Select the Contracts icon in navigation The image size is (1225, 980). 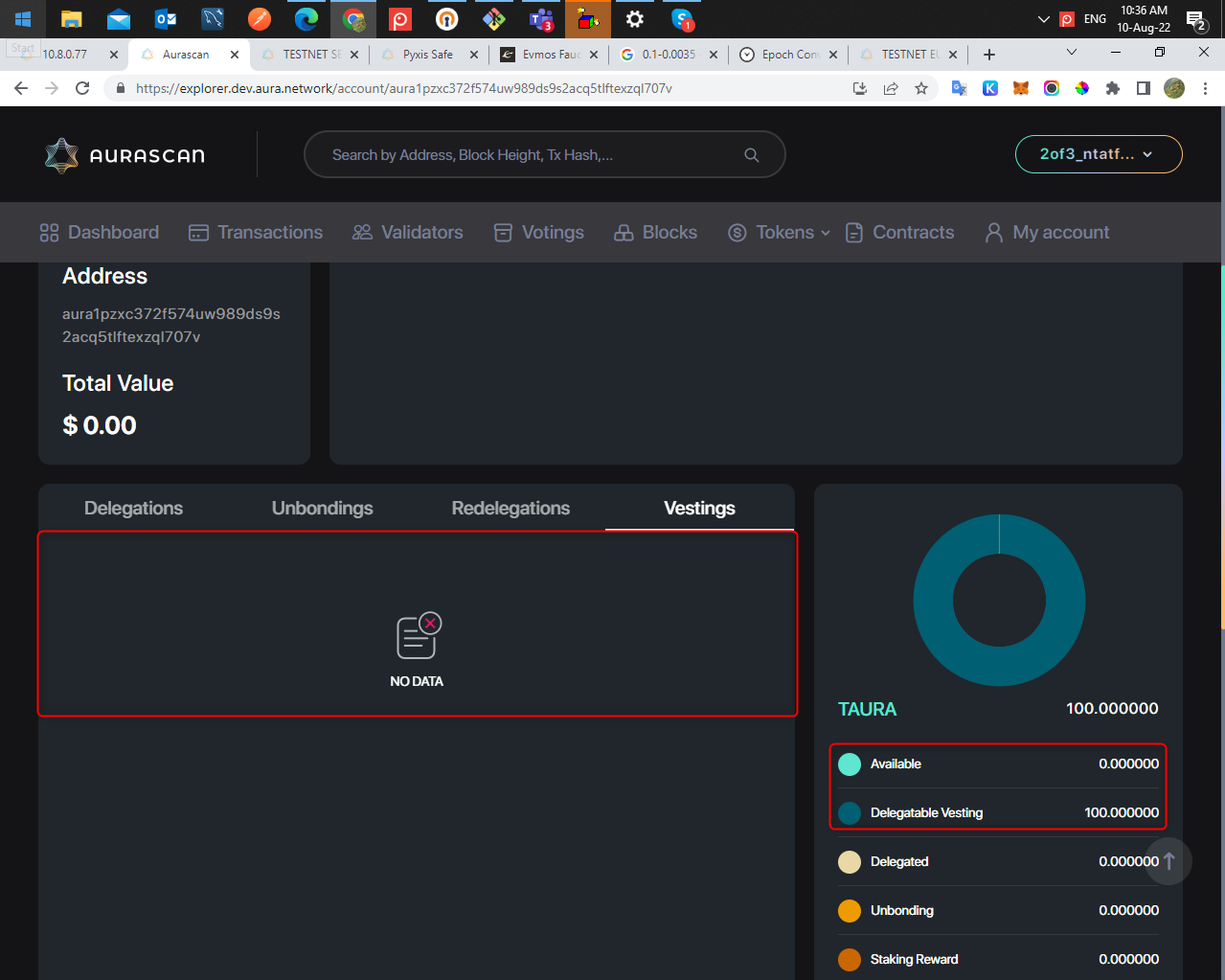852,231
